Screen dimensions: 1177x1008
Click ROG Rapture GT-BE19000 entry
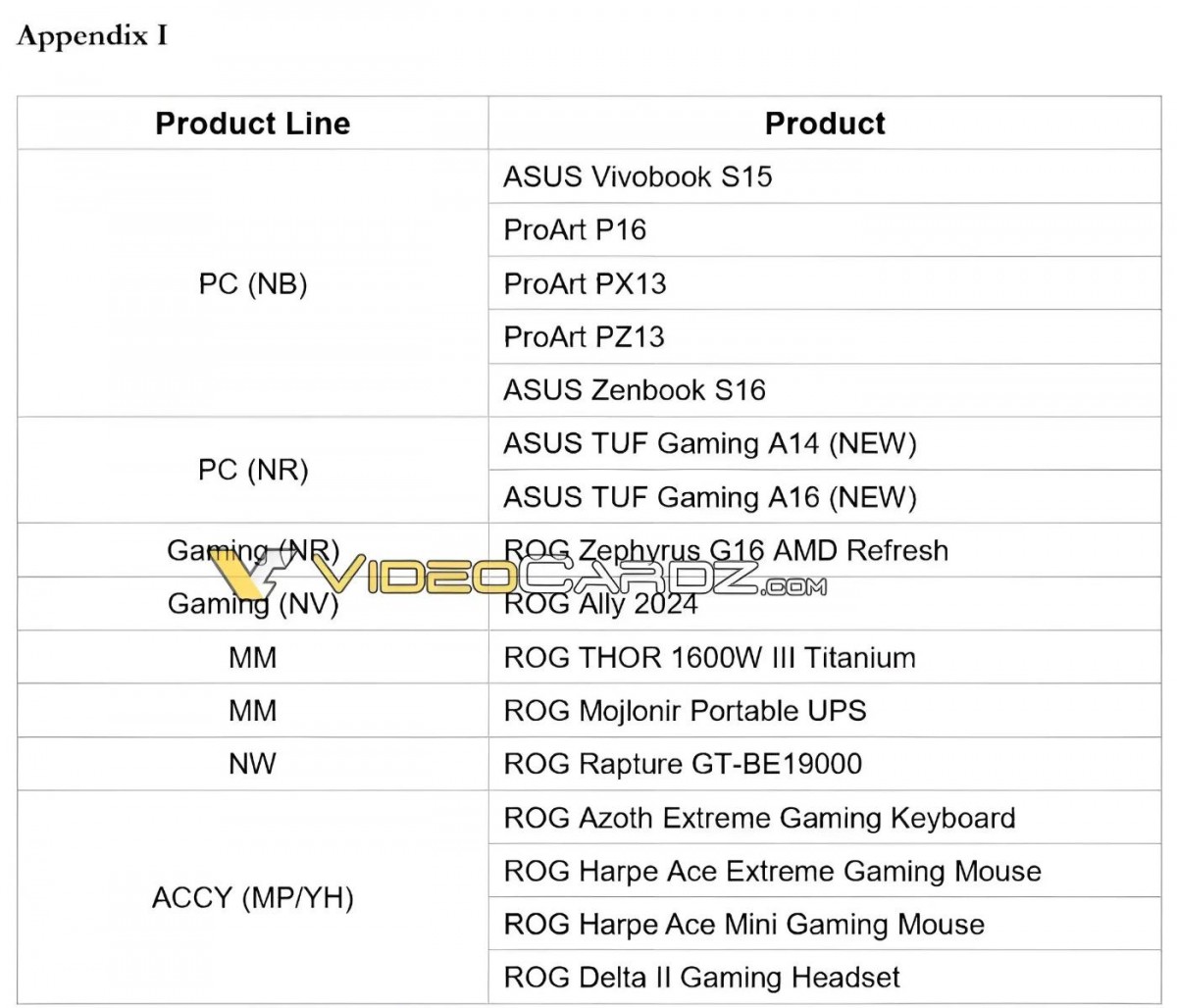coord(683,763)
